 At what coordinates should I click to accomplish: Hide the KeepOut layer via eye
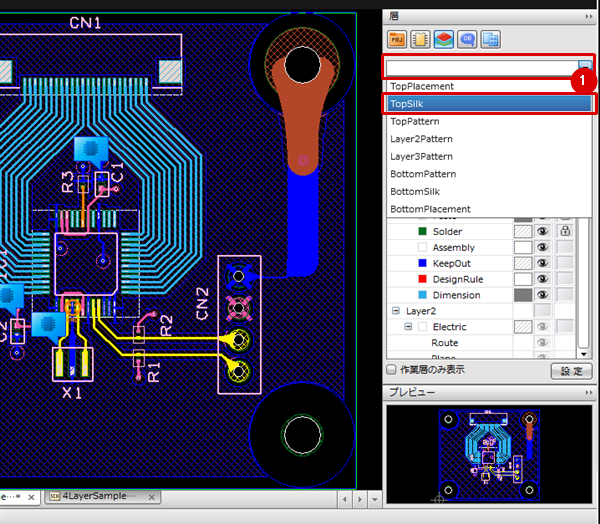tap(542, 263)
